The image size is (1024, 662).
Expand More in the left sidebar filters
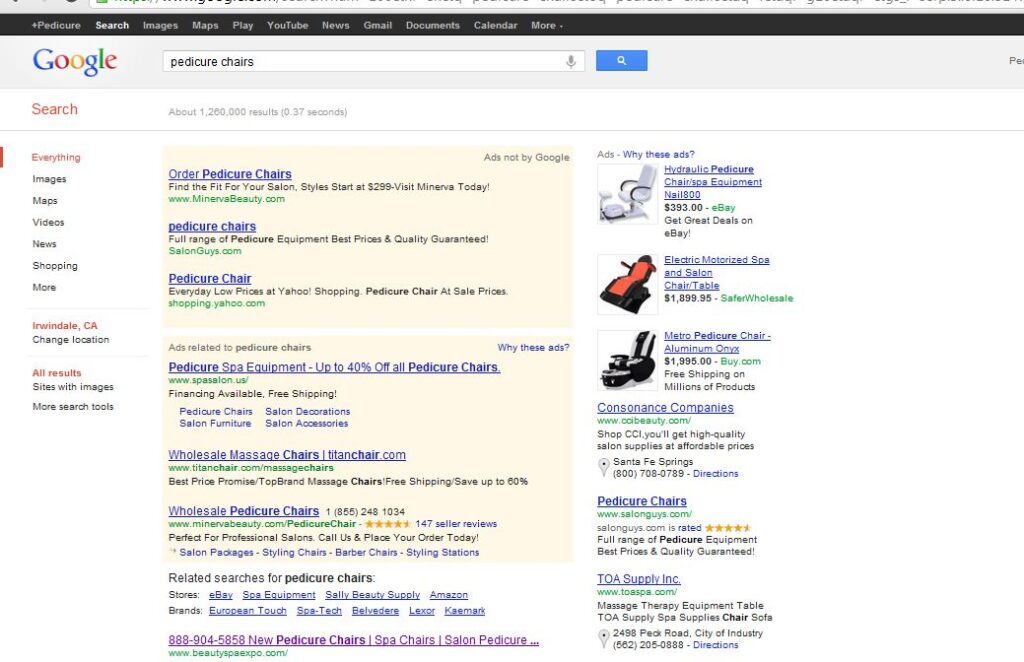(44, 287)
